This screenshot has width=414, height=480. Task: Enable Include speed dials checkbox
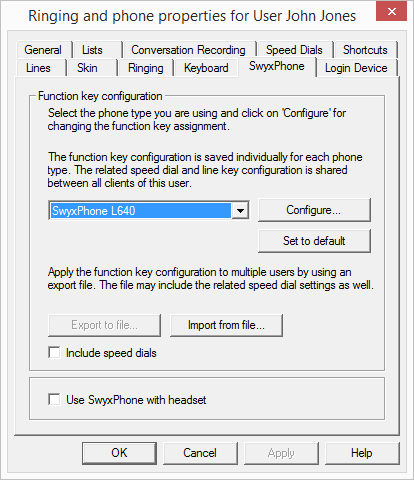(54, 352)
